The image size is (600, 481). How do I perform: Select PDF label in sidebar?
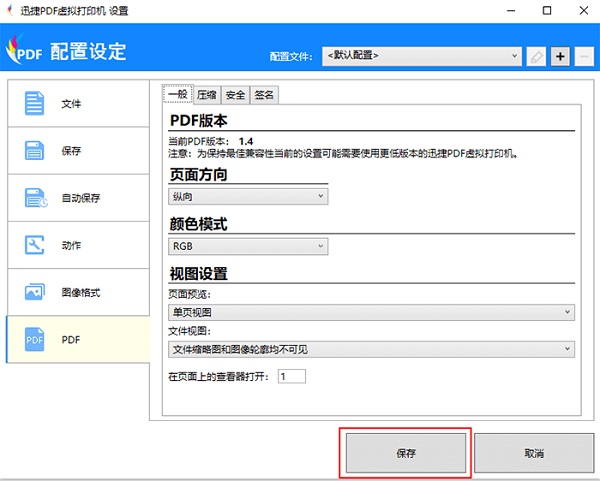click(71, 339)
